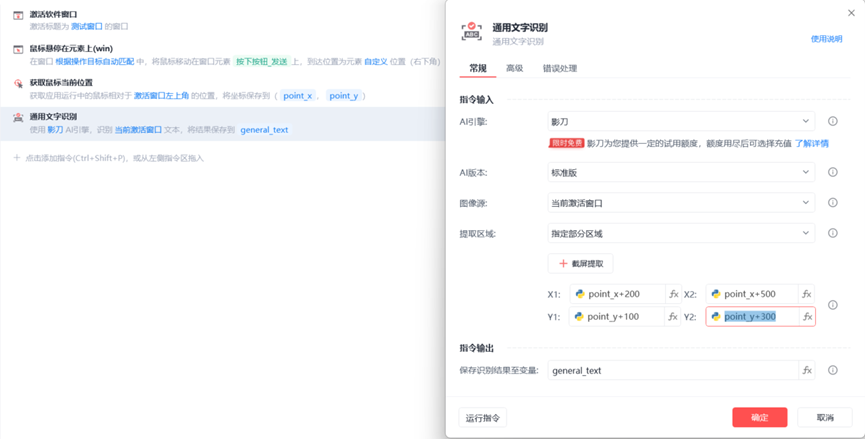This screenshot has height=439, width=865.
Task: Switch to the 高级 tab
Action: [514, 68]
